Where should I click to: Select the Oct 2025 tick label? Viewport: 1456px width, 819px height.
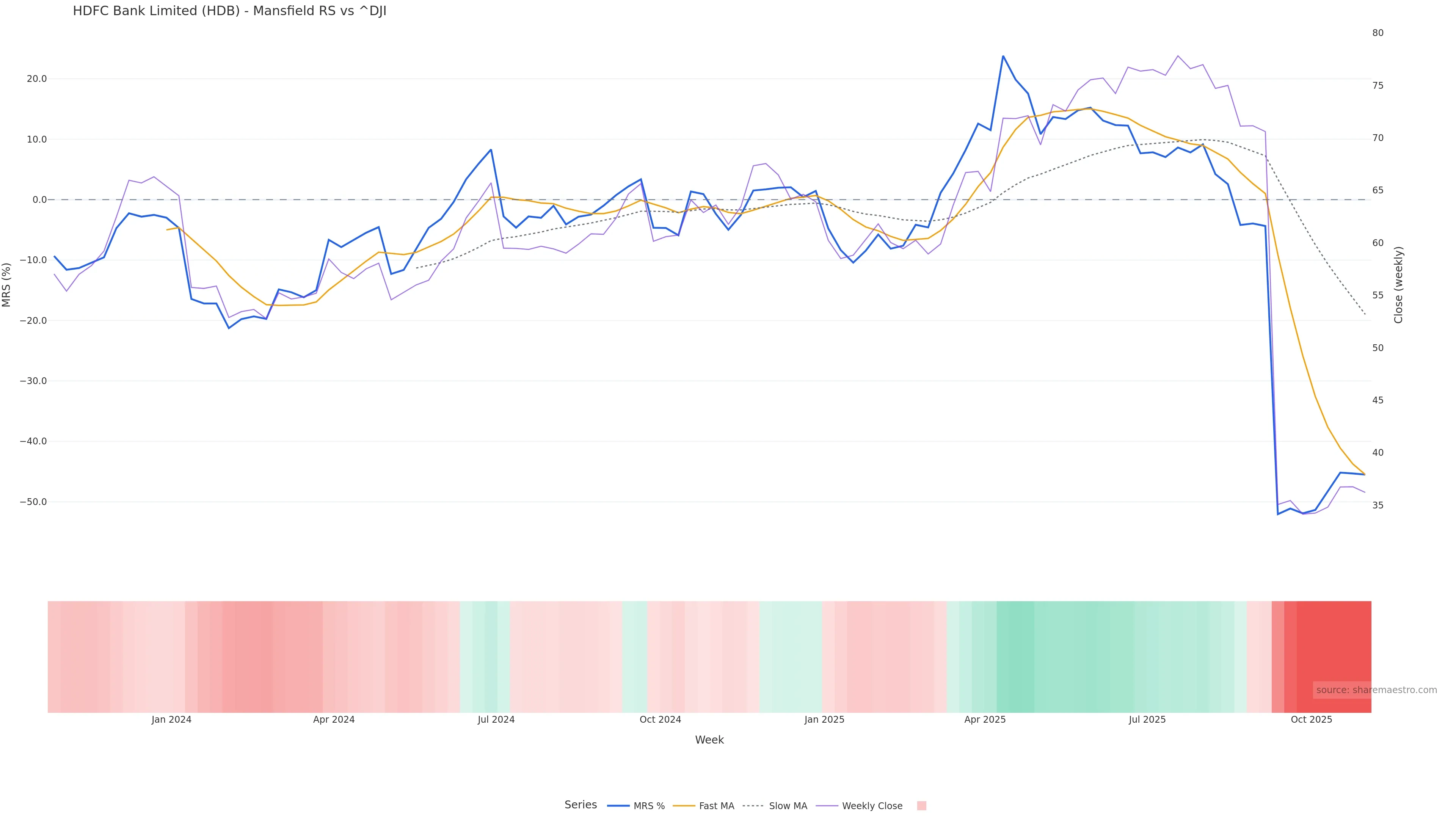(x=1311, y=720)
